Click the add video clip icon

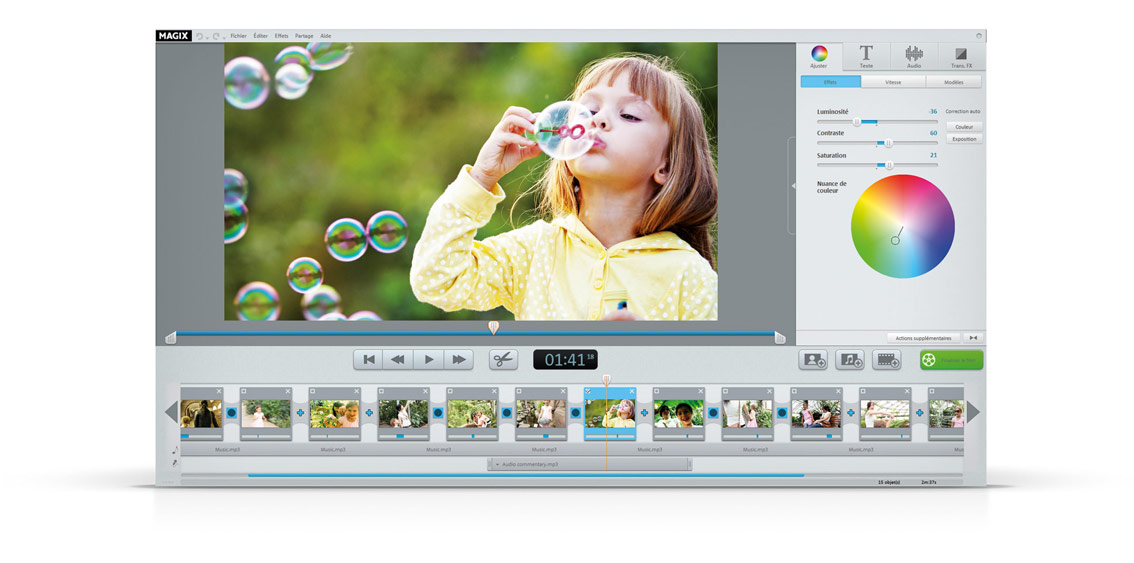[x=887, y=360]
